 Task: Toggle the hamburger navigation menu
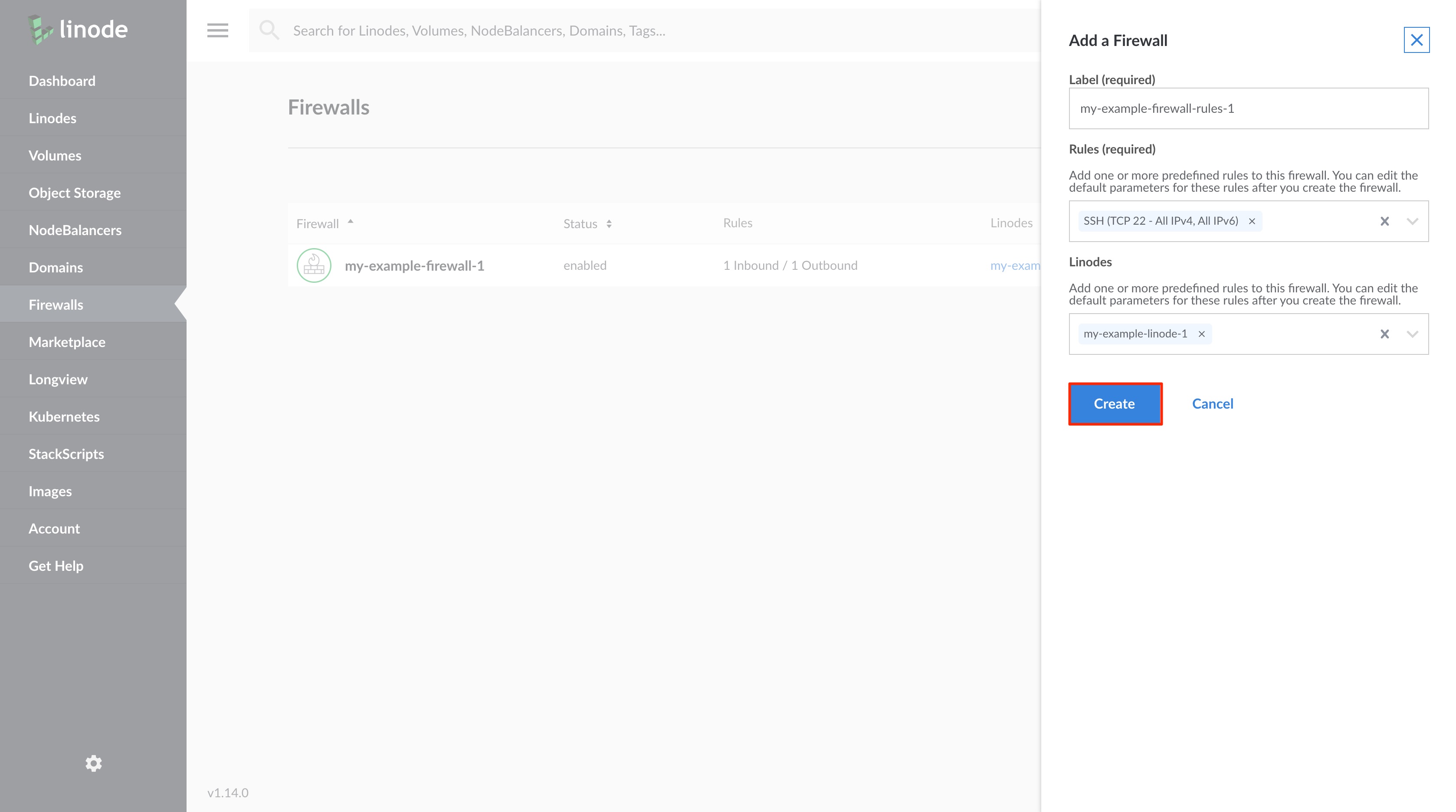coord(218,30)
